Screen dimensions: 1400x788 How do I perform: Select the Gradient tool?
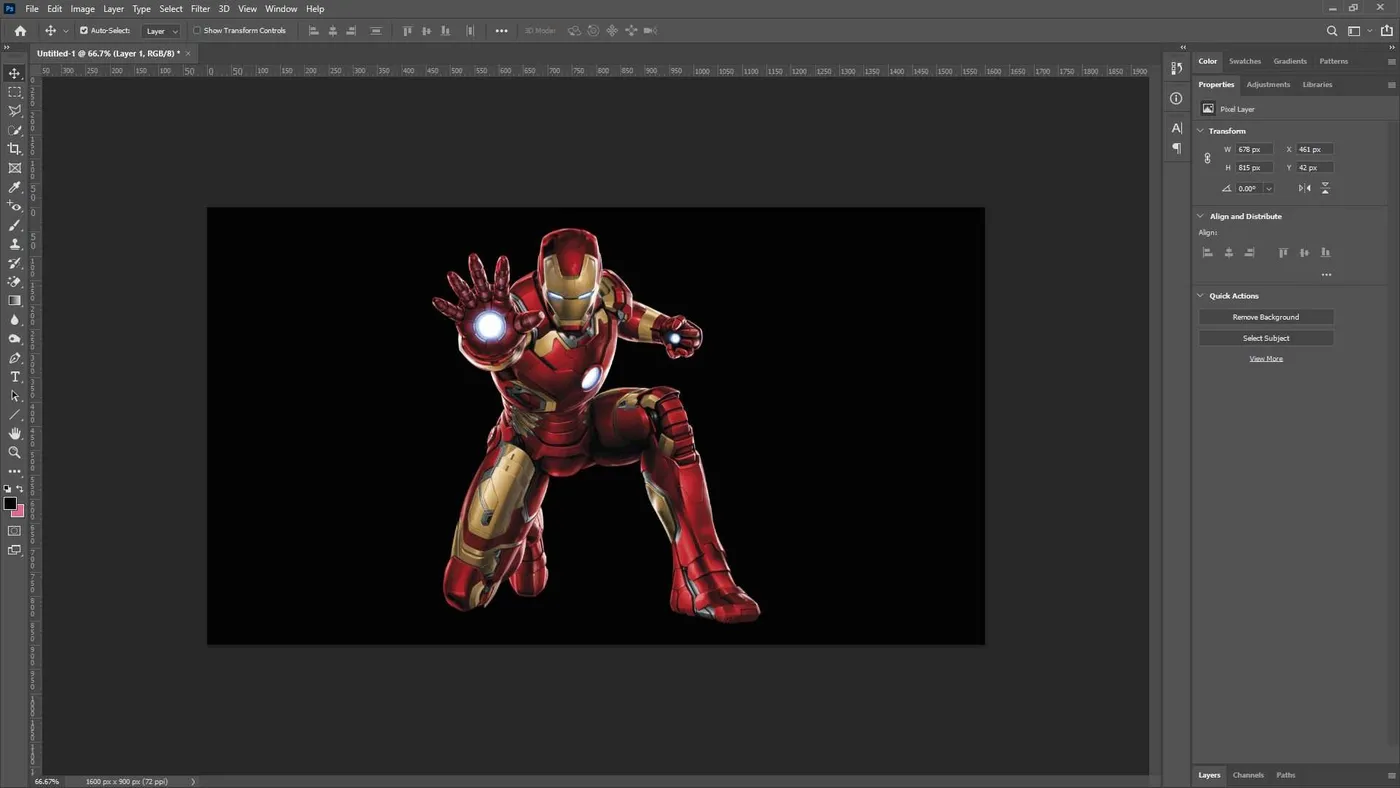pos(15,301)
